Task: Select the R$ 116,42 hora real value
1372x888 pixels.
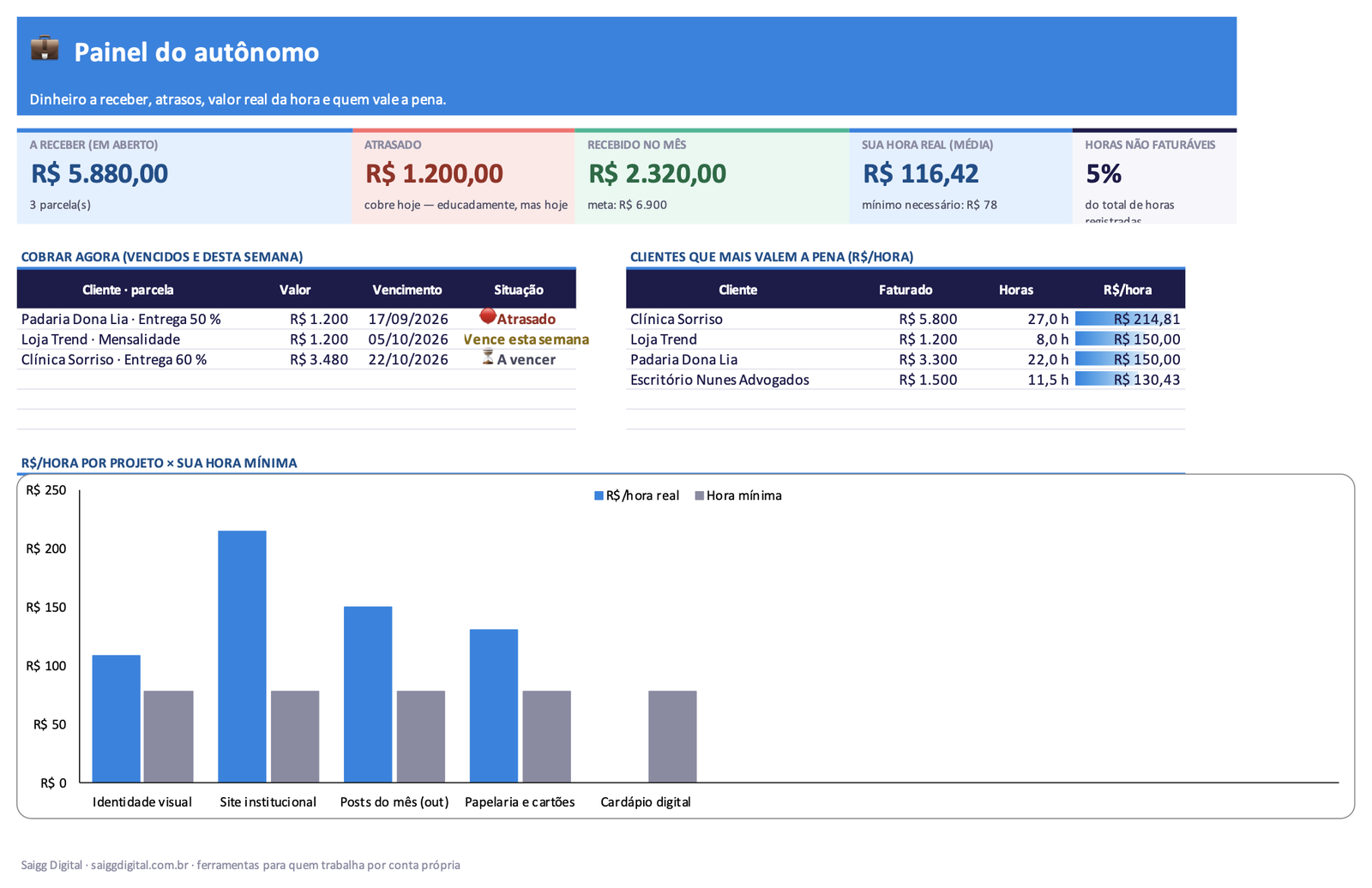Action: (920, 174)
